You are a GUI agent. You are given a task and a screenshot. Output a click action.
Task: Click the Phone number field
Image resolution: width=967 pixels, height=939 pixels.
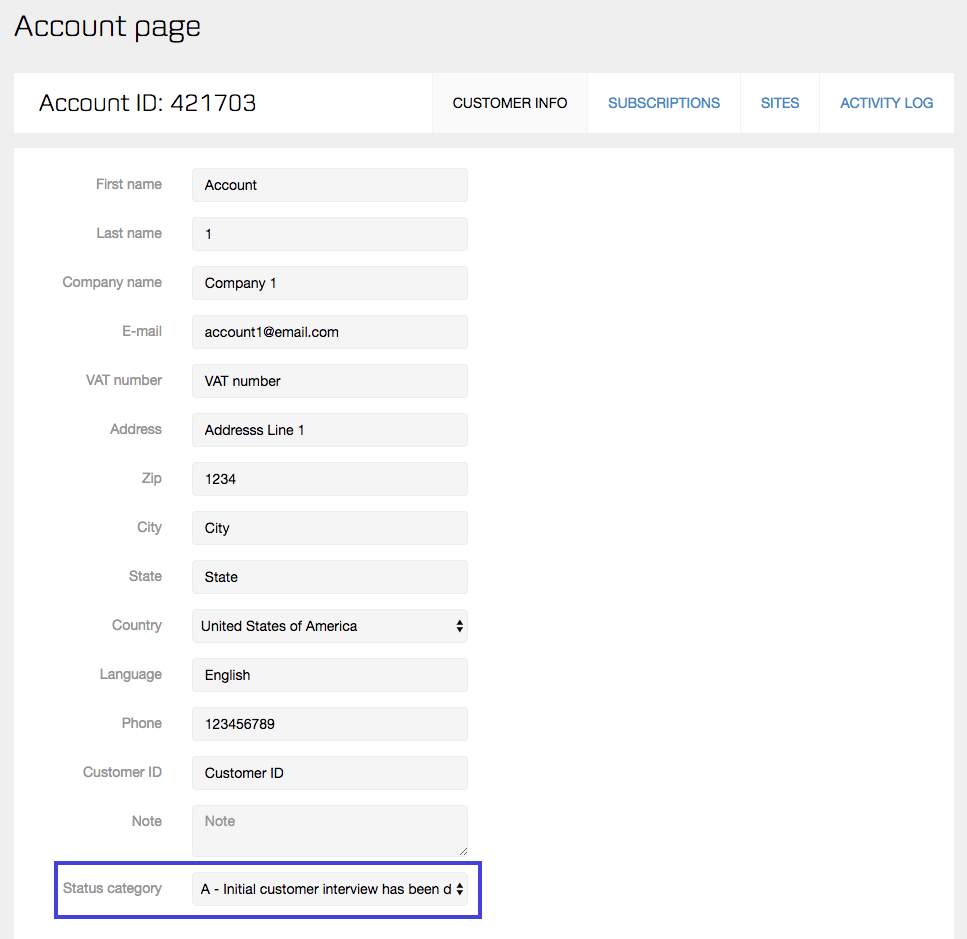330,724
